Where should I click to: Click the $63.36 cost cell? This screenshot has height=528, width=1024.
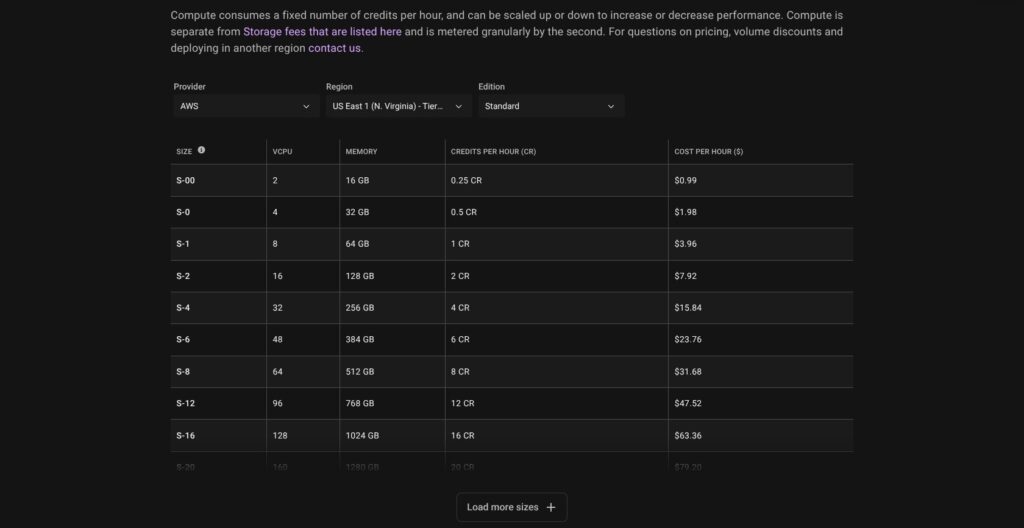[x=760, y=435]
